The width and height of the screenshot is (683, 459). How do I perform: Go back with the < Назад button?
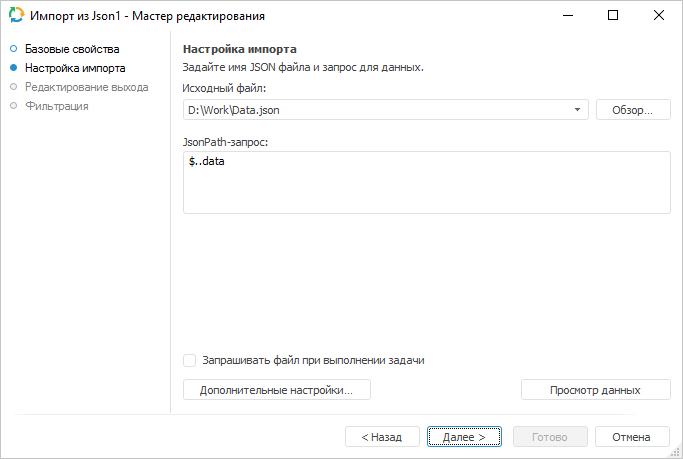coord(382,437)
